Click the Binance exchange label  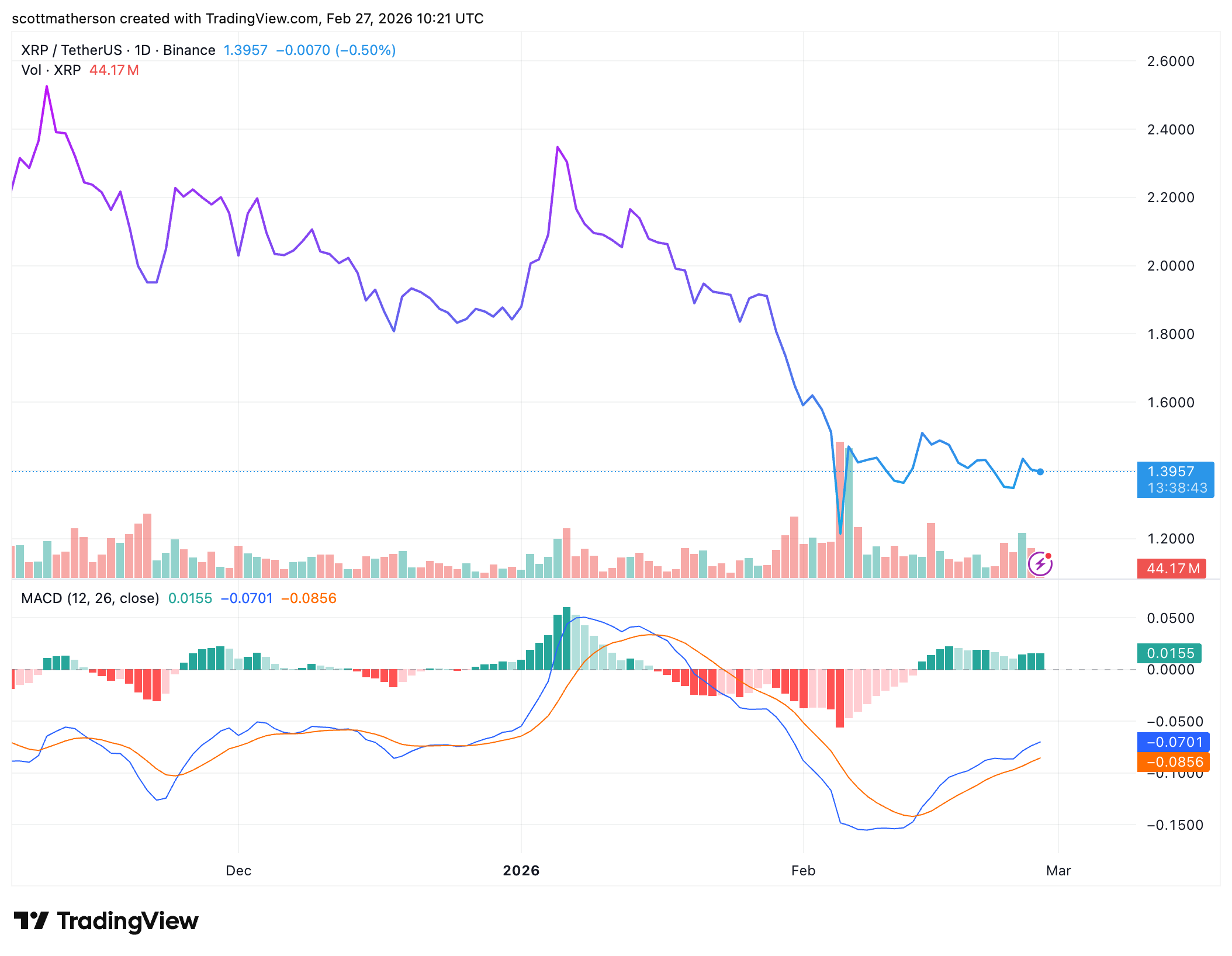click(x=188, y=50)
